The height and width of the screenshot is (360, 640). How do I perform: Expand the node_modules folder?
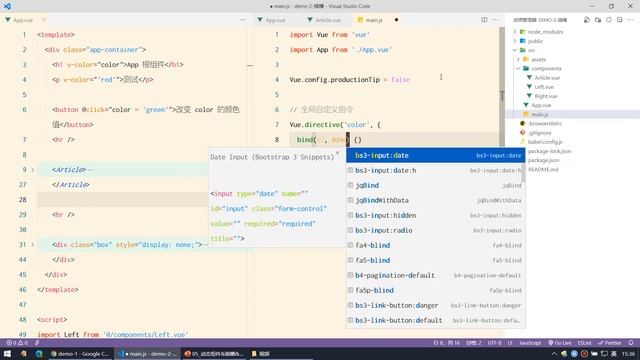(x=515, y=31)
